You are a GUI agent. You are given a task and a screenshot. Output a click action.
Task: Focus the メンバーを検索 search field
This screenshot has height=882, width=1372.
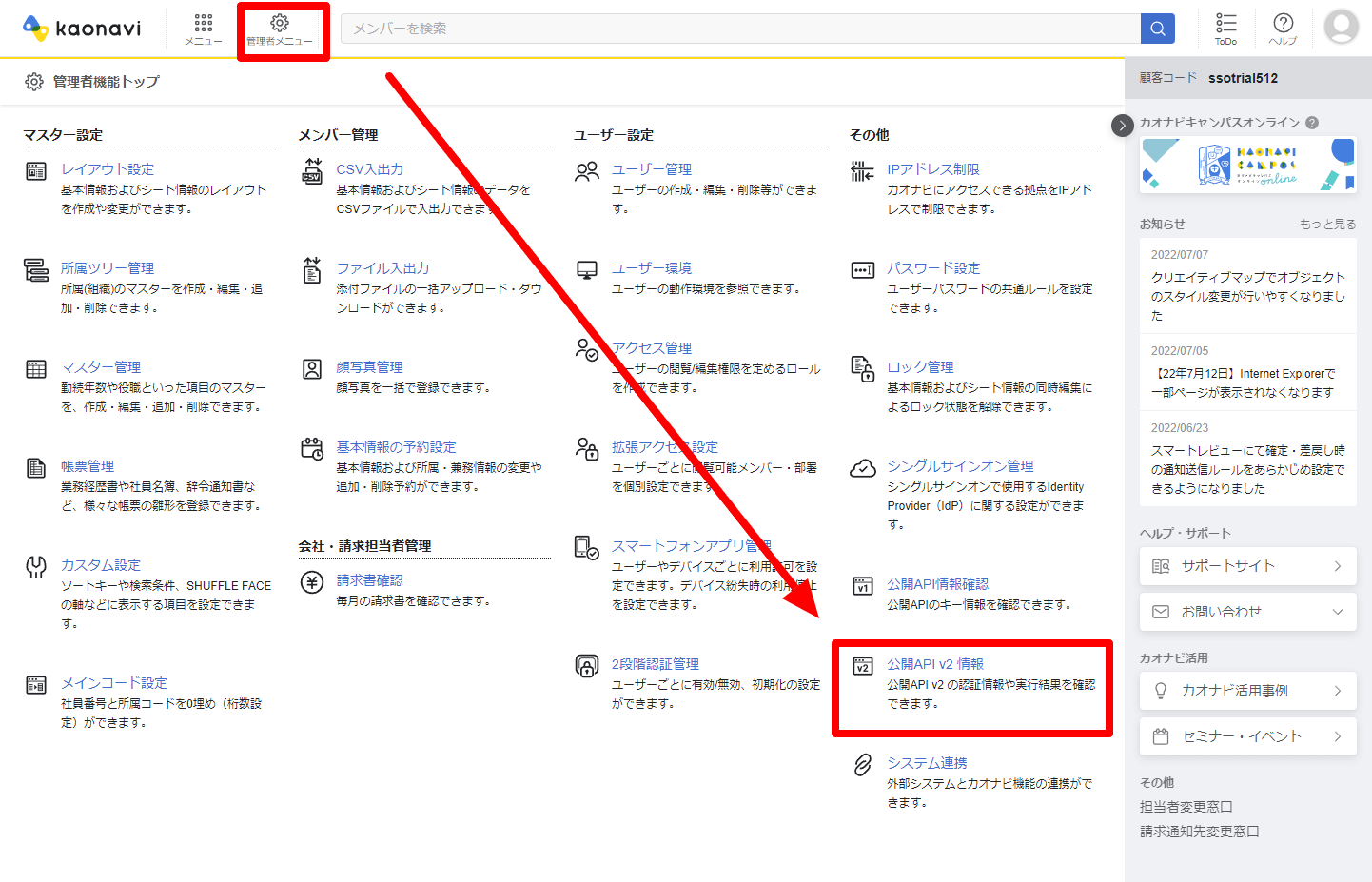point(740,29)
